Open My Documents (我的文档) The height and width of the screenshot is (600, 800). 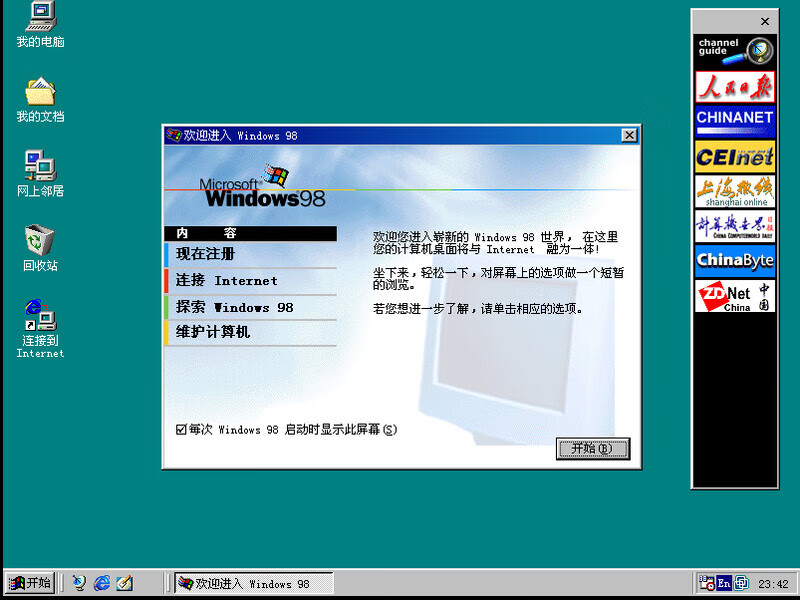[38, 95]
